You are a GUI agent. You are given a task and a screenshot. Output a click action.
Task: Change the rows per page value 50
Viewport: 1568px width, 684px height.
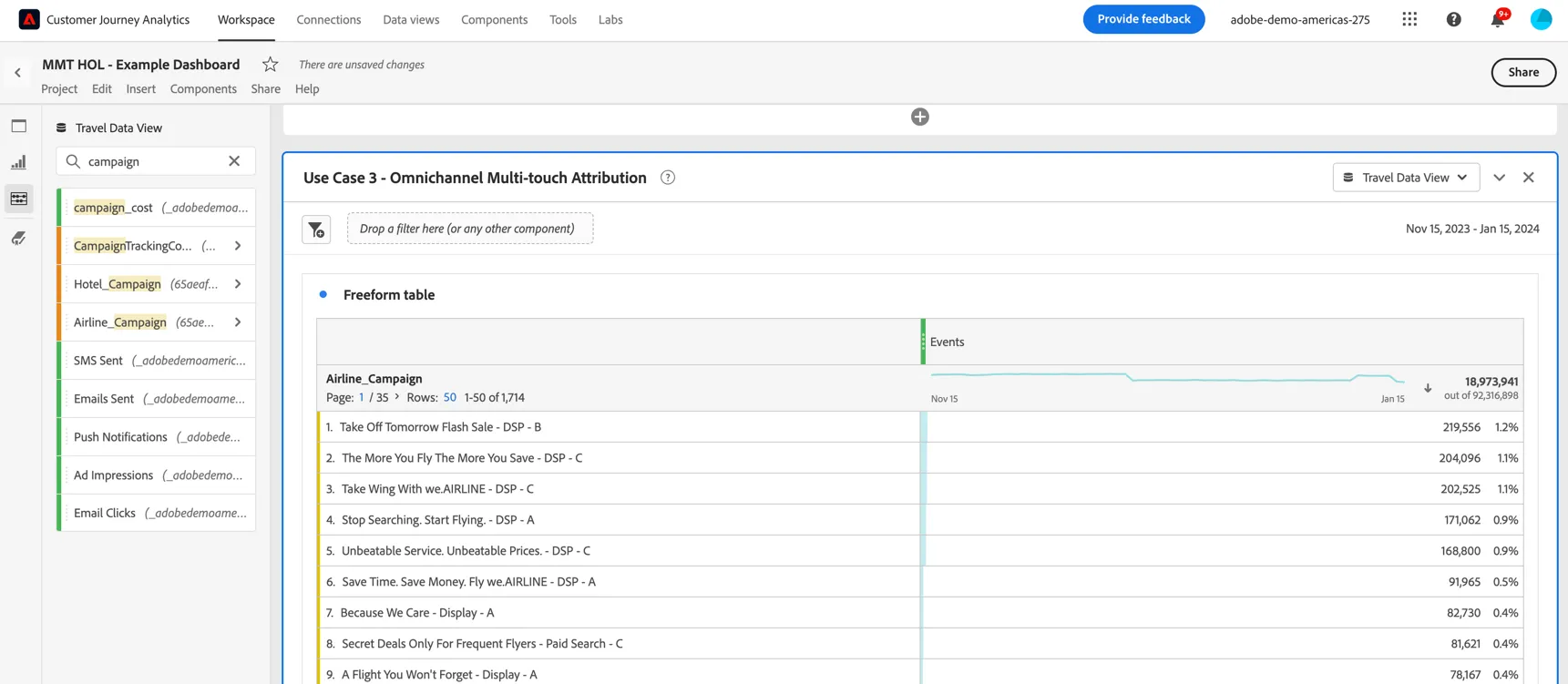click(x=450, y=397)
